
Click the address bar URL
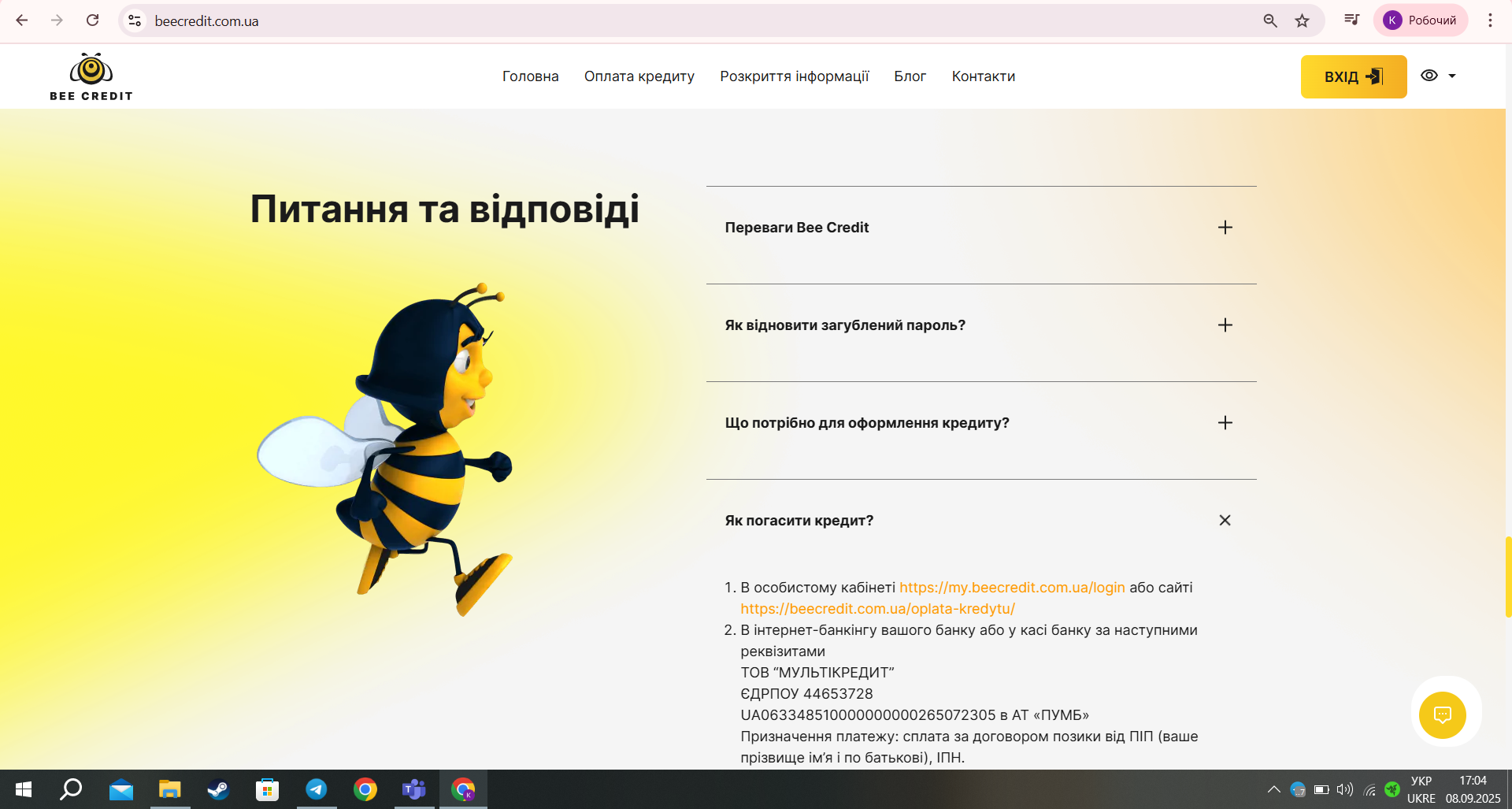coord(206,21)
